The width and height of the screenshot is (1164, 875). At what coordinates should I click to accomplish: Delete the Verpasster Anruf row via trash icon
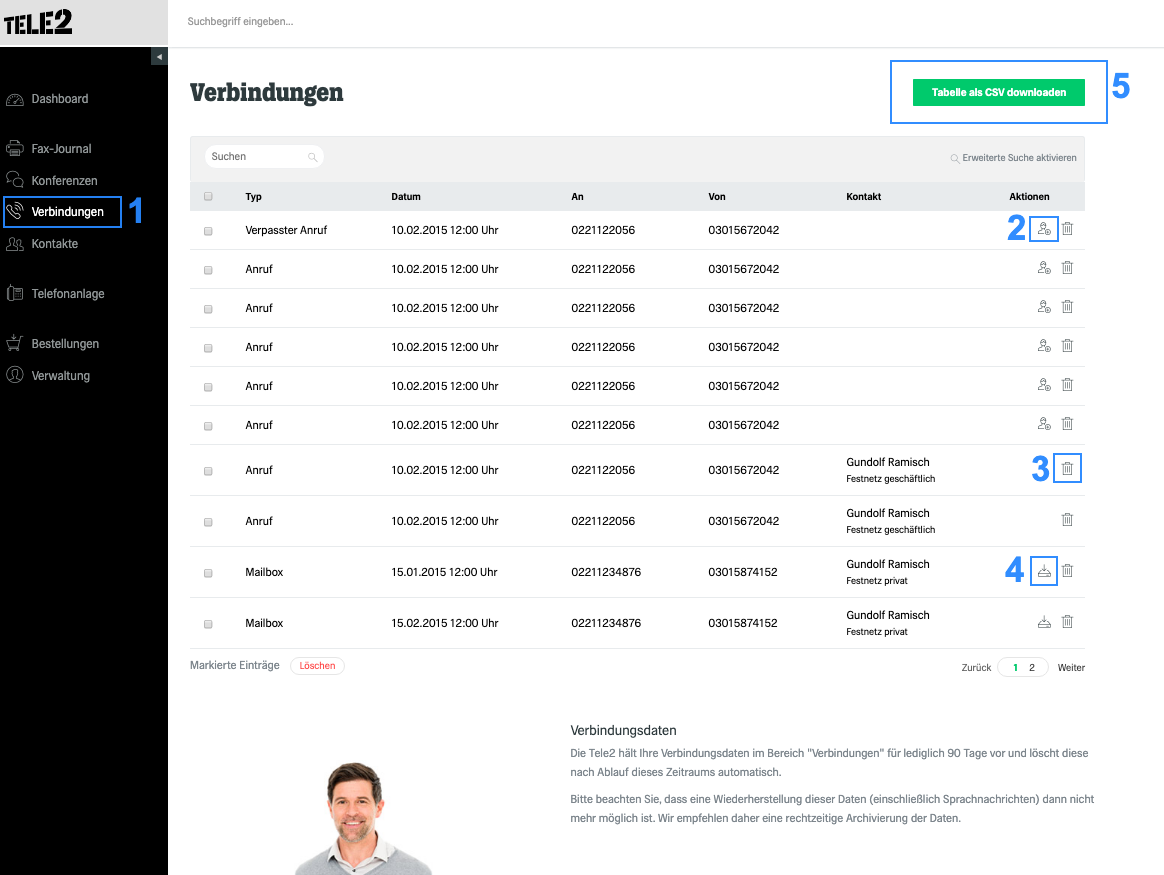click(x=1067, y=229)
